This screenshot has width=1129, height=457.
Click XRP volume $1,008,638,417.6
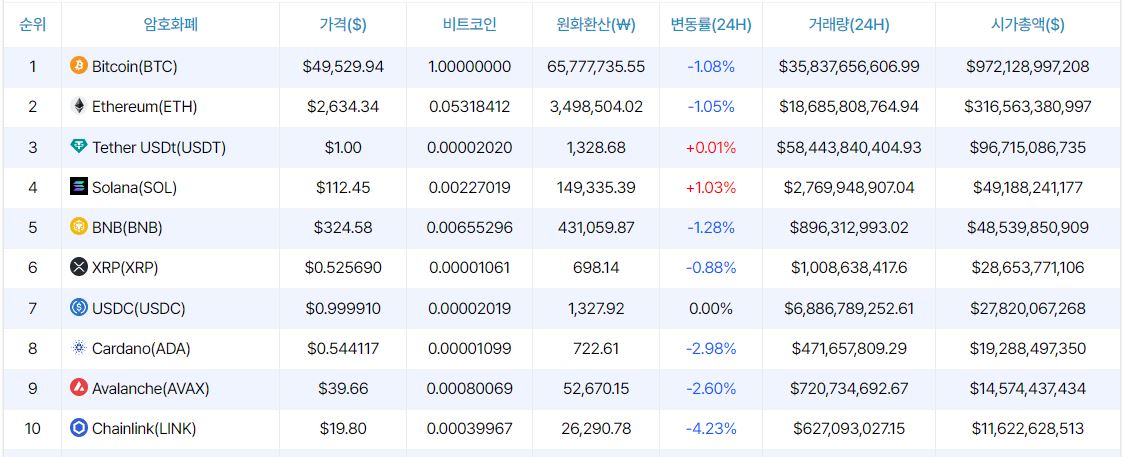849,268
